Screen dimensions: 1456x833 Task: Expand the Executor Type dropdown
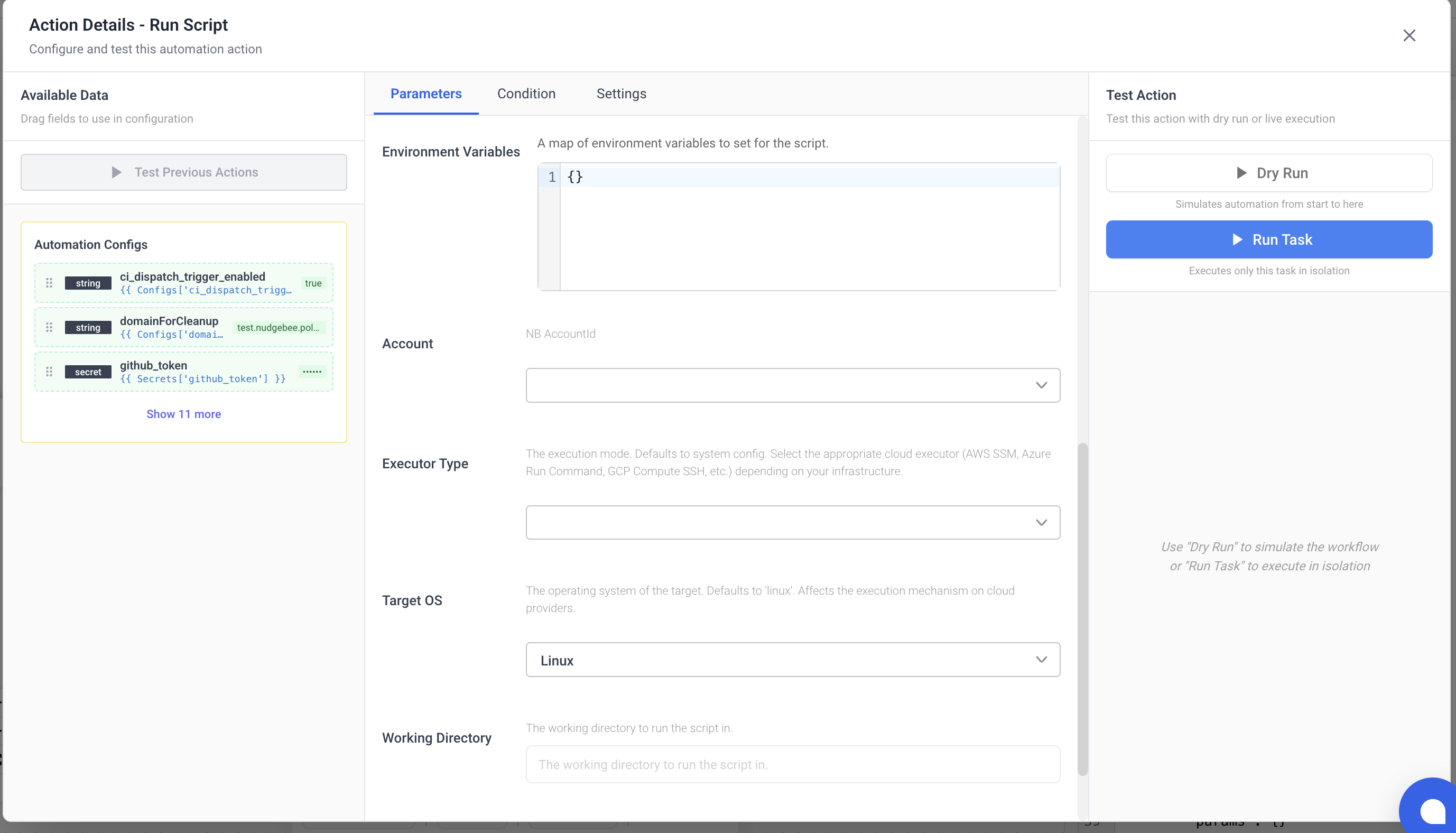point(793,522)
